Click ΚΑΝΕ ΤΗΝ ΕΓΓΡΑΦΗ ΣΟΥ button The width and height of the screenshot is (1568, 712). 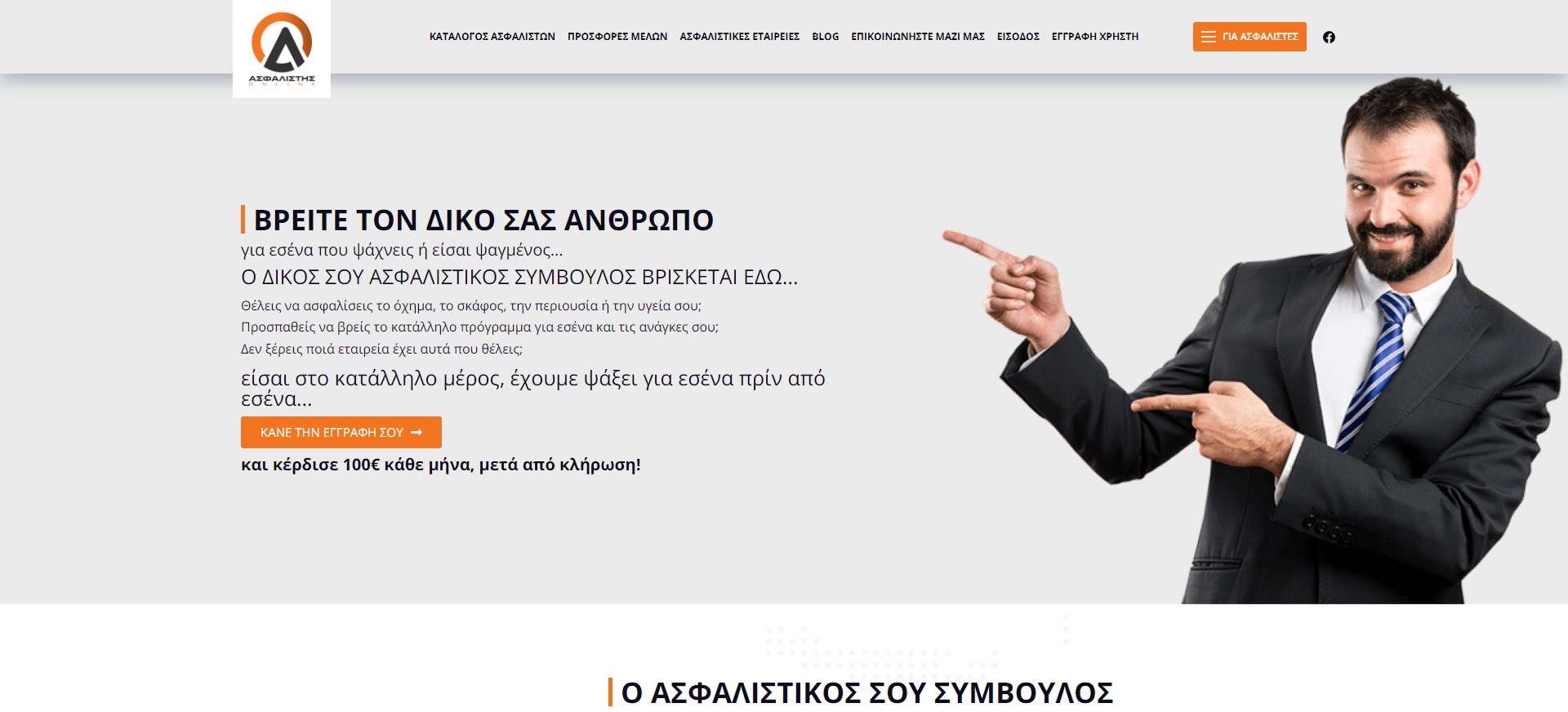coord(341,433)
